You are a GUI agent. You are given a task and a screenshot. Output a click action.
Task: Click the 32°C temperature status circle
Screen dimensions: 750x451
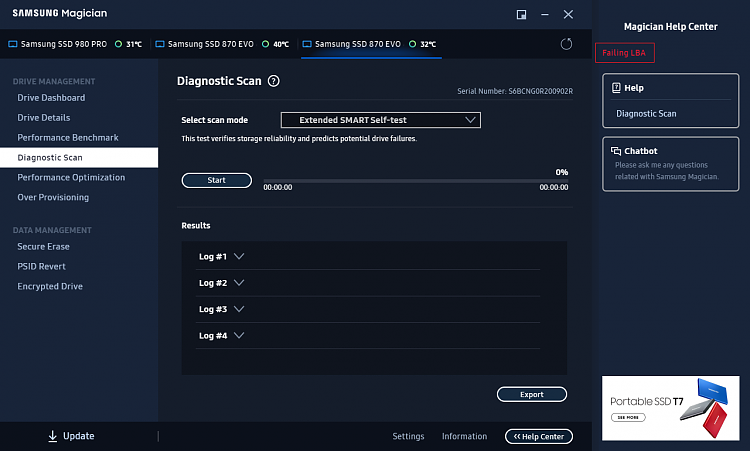coord(412,44)
